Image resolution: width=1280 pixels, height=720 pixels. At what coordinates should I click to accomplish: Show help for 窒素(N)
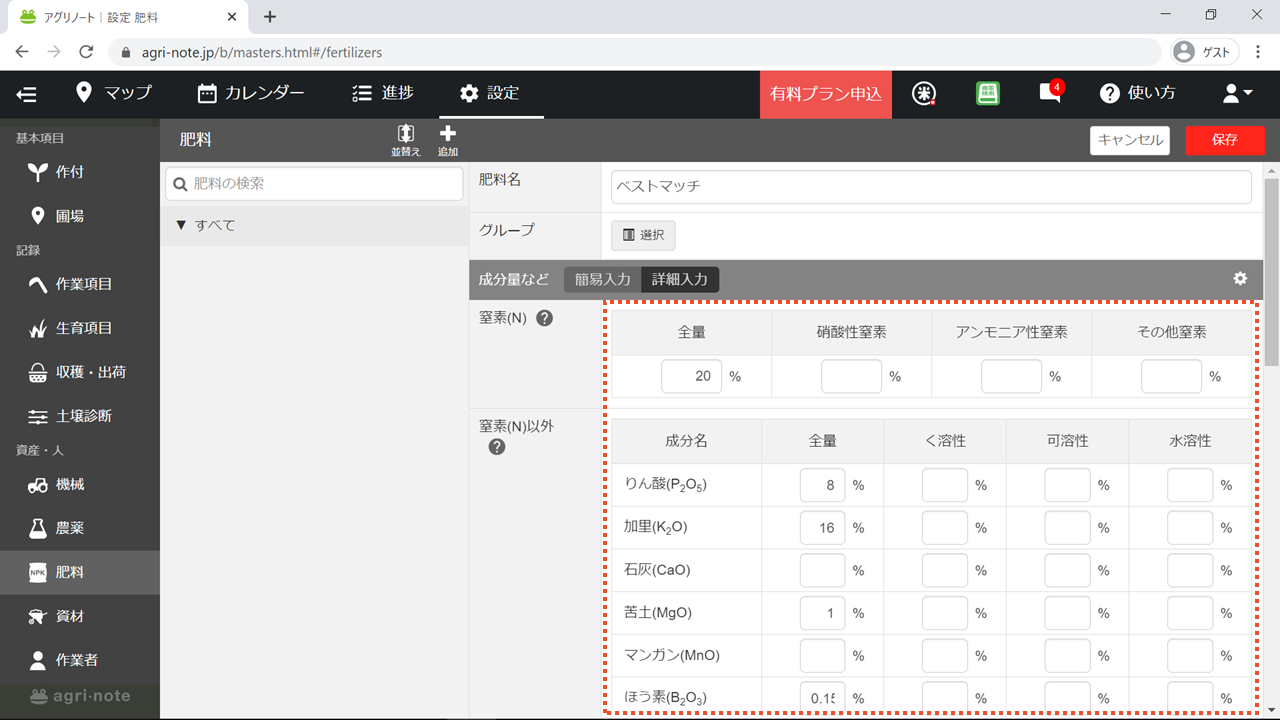[x=545, y=318]
